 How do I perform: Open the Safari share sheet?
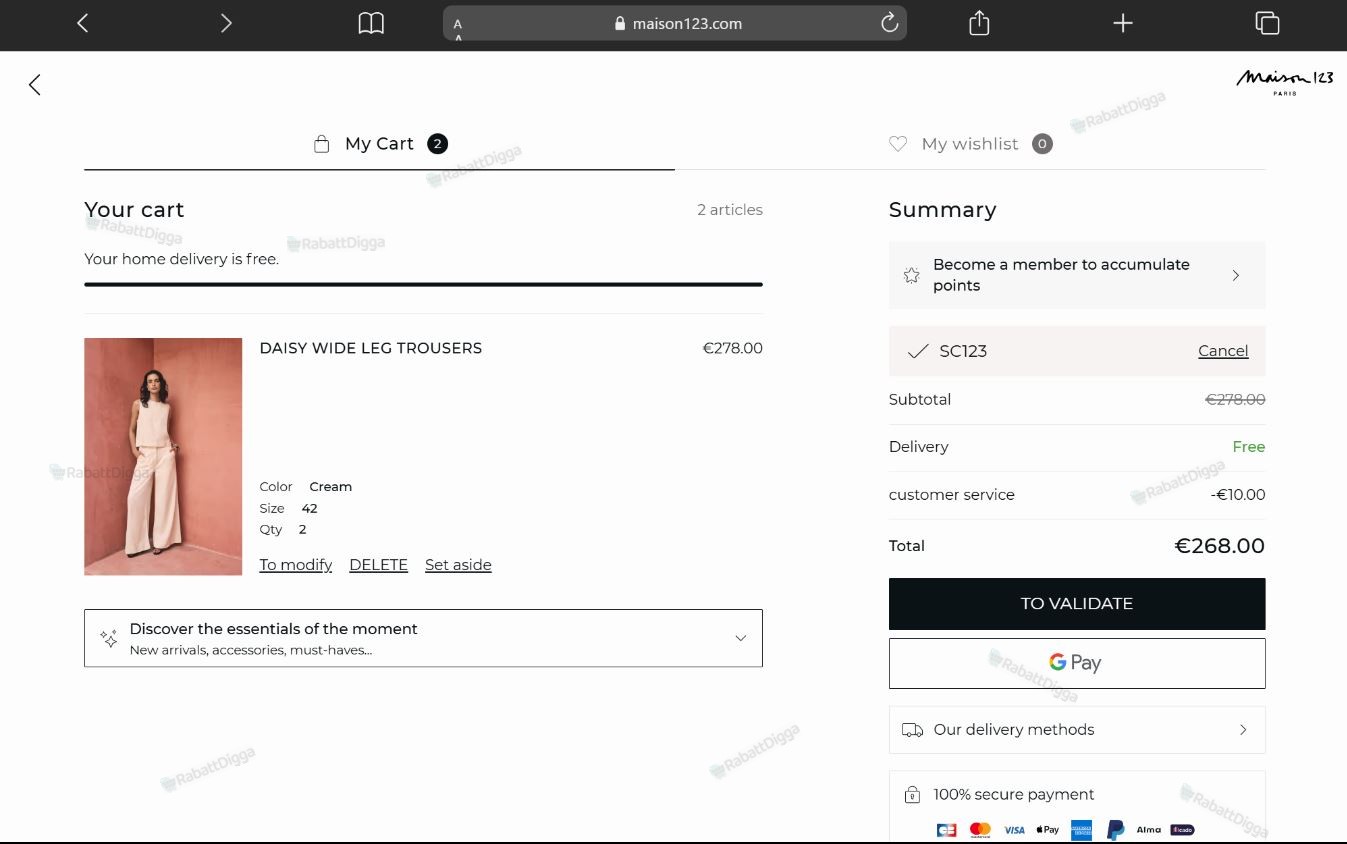979,23
